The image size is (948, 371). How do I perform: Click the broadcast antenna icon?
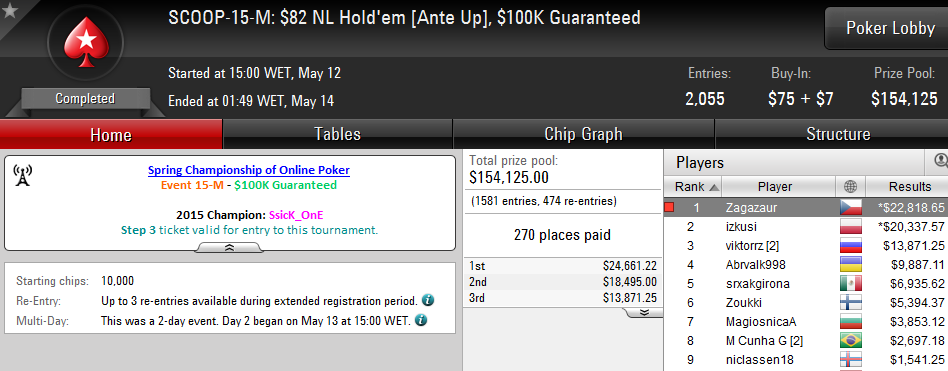tap(22, 175)
